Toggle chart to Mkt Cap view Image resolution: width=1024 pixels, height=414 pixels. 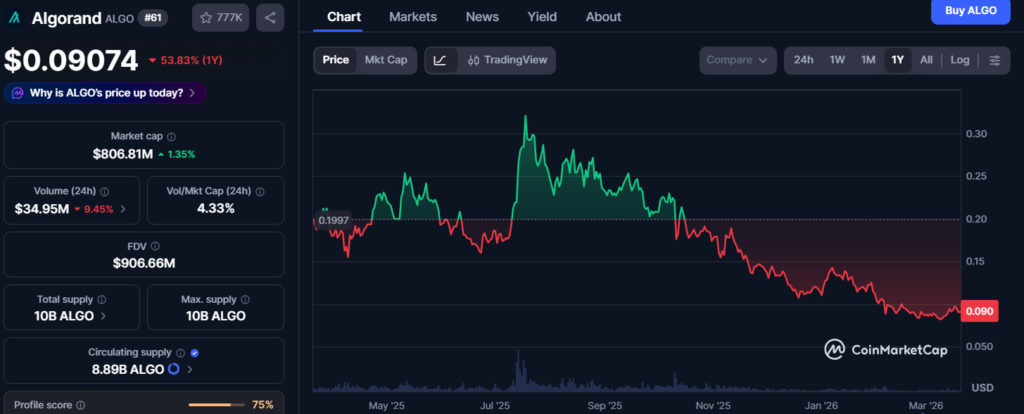385,60
